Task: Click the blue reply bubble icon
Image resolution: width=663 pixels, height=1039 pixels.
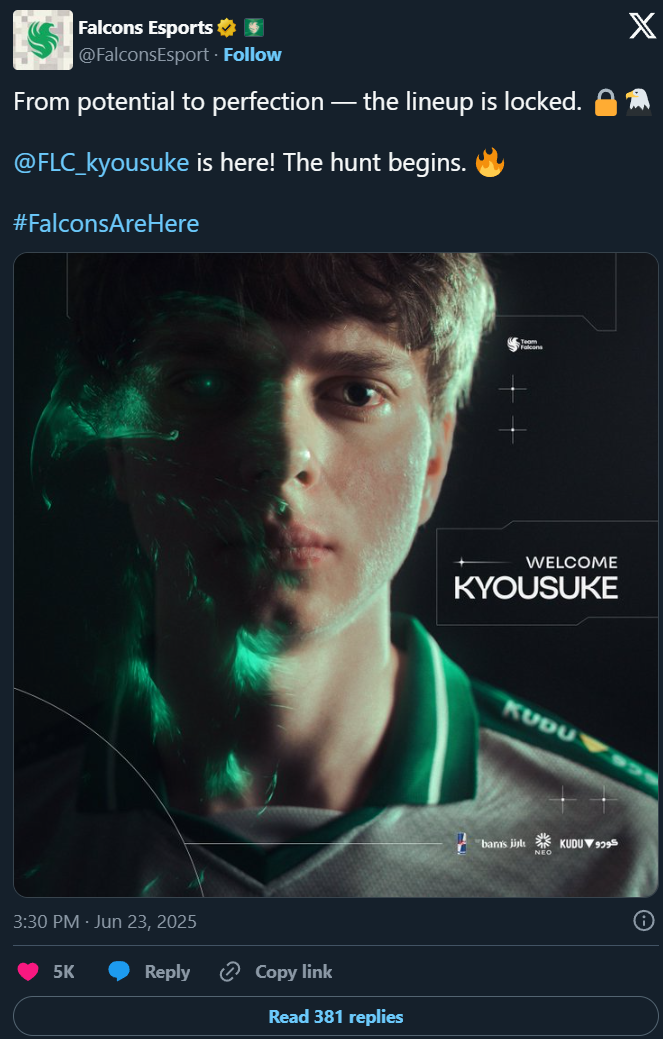Action: pos(119,971)
